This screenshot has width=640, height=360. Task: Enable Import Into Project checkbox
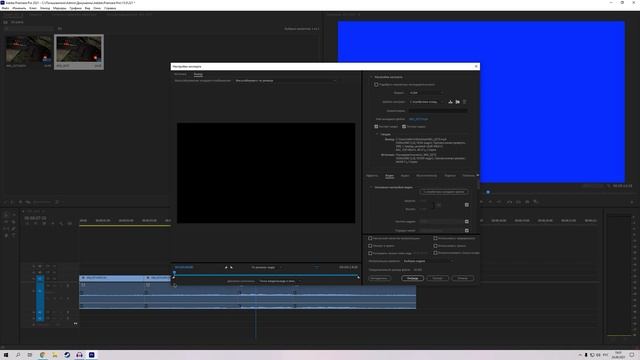point(370,246)
